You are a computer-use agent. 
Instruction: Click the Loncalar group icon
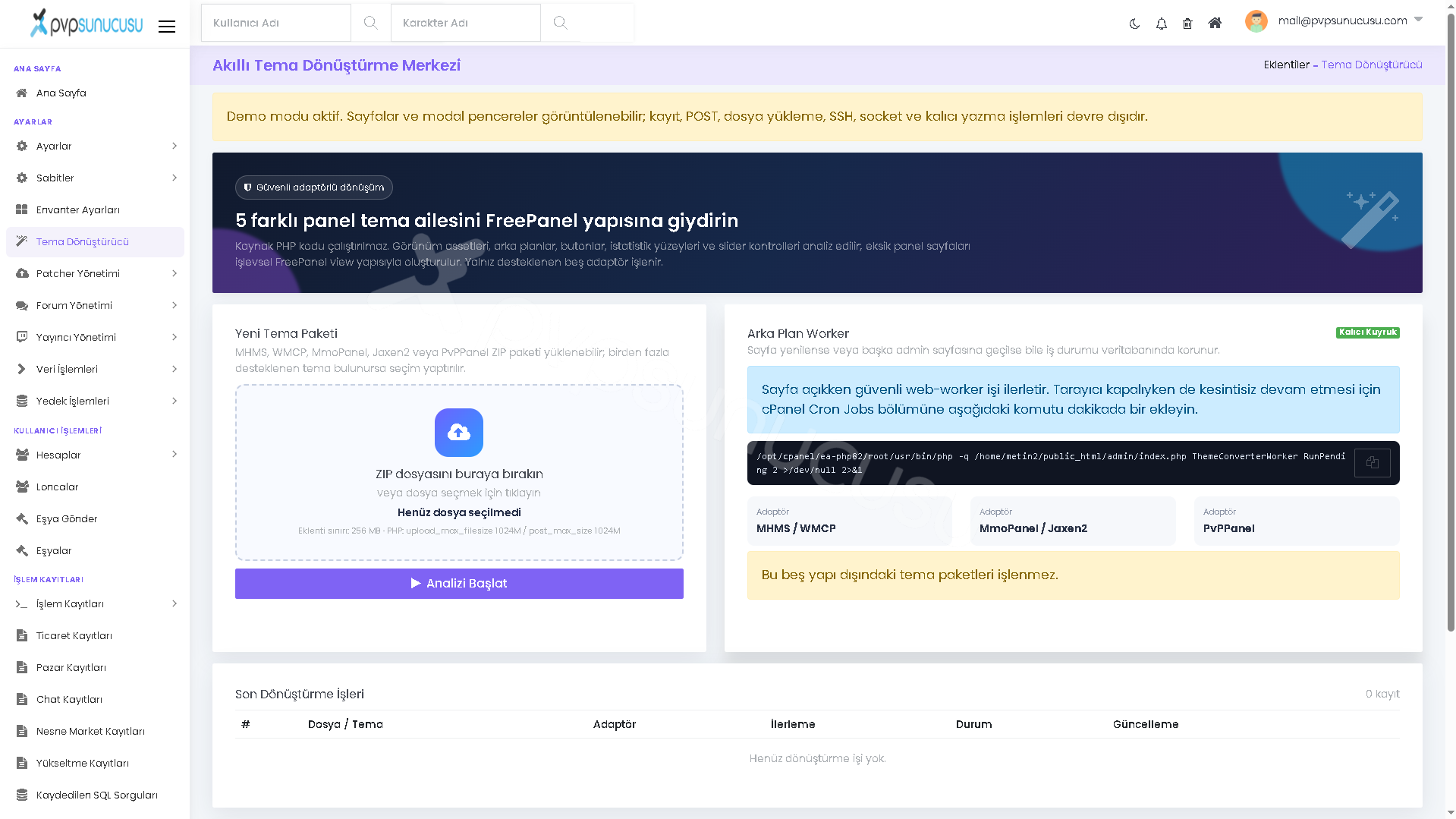(22, 487)
